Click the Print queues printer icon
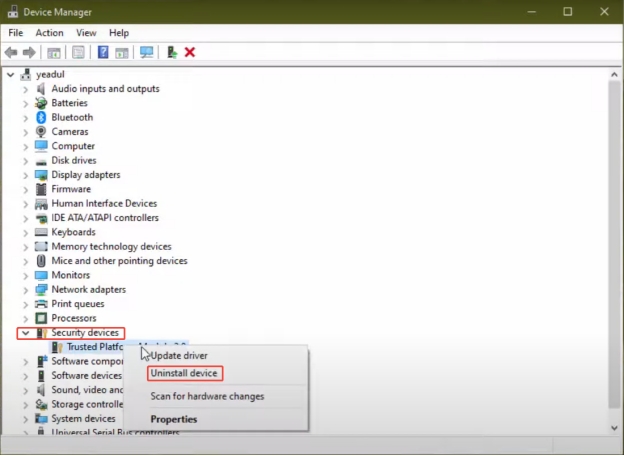This screenshot has height=456, width=624. coord(41,304)
